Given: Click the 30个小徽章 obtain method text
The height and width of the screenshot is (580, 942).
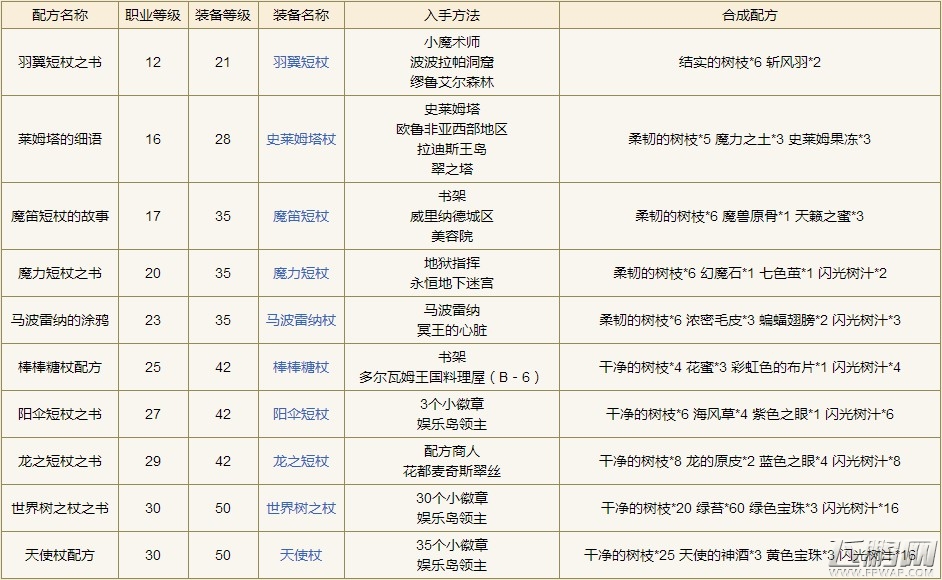Looking at the screenshot, I should click(452, 498).
